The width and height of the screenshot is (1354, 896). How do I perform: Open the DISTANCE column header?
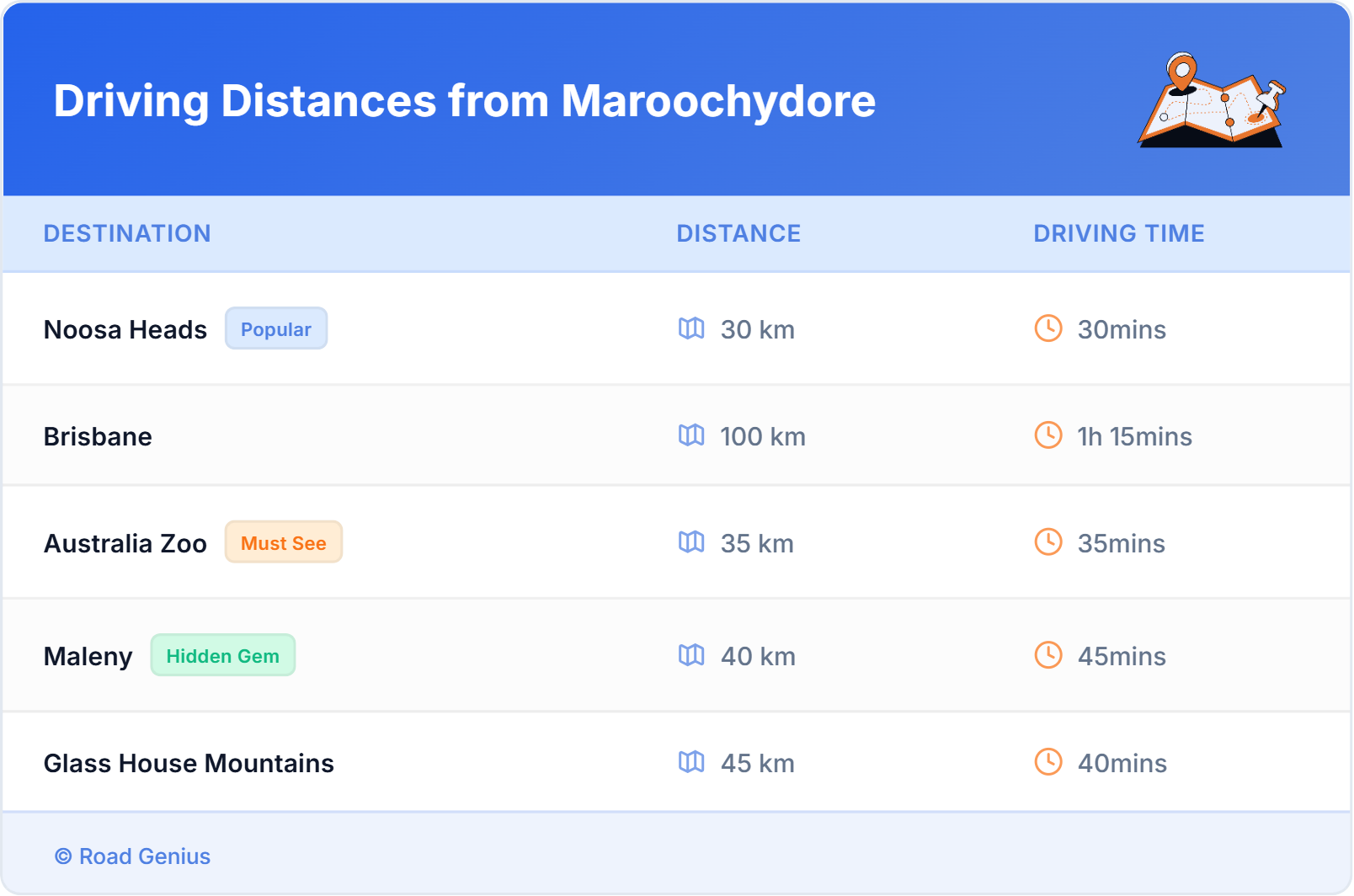[738, 233]
